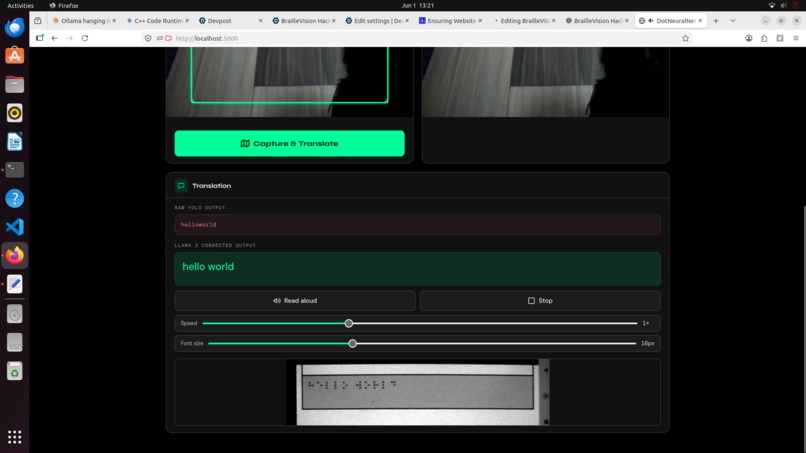
Task: Click the Read aloud button
Action: [x=295, y=301]
